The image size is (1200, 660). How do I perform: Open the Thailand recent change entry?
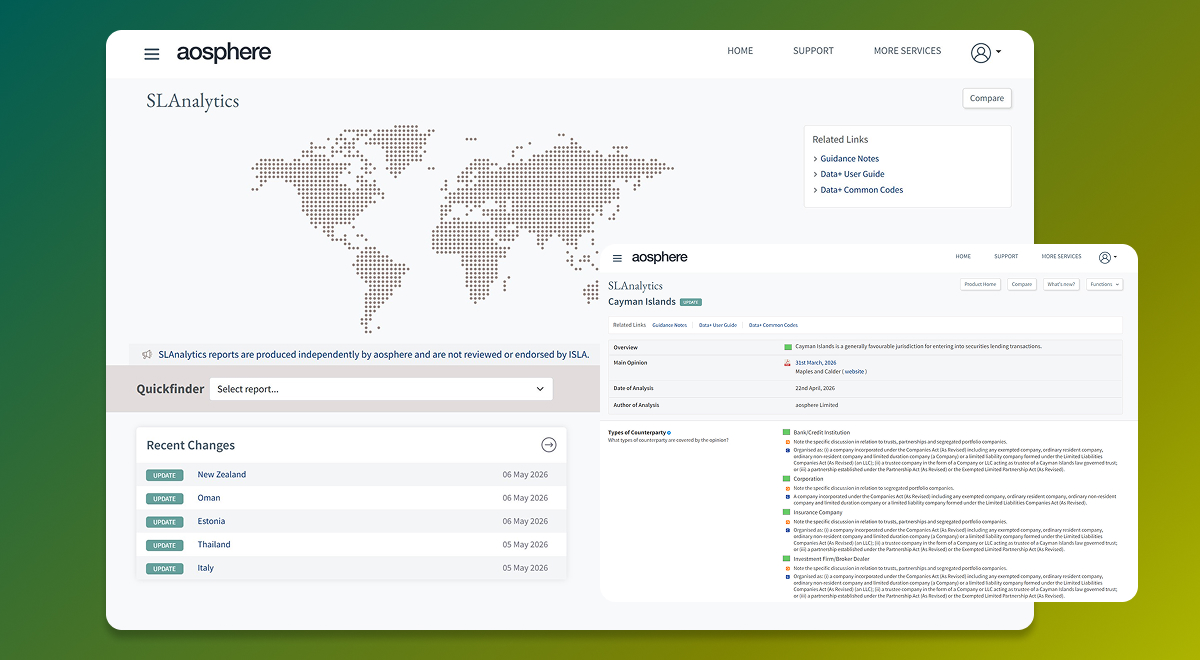coord(214,545)
